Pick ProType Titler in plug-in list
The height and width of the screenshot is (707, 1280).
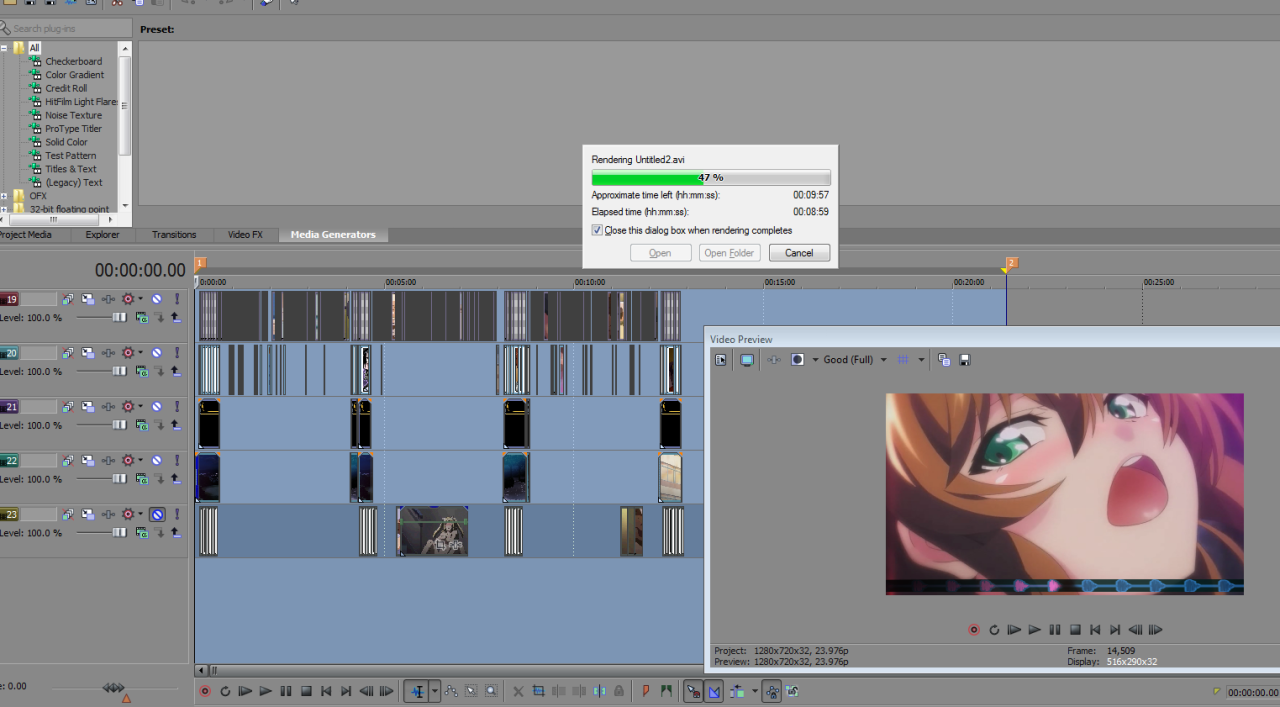pyautogui.click(x=73, y=129)
